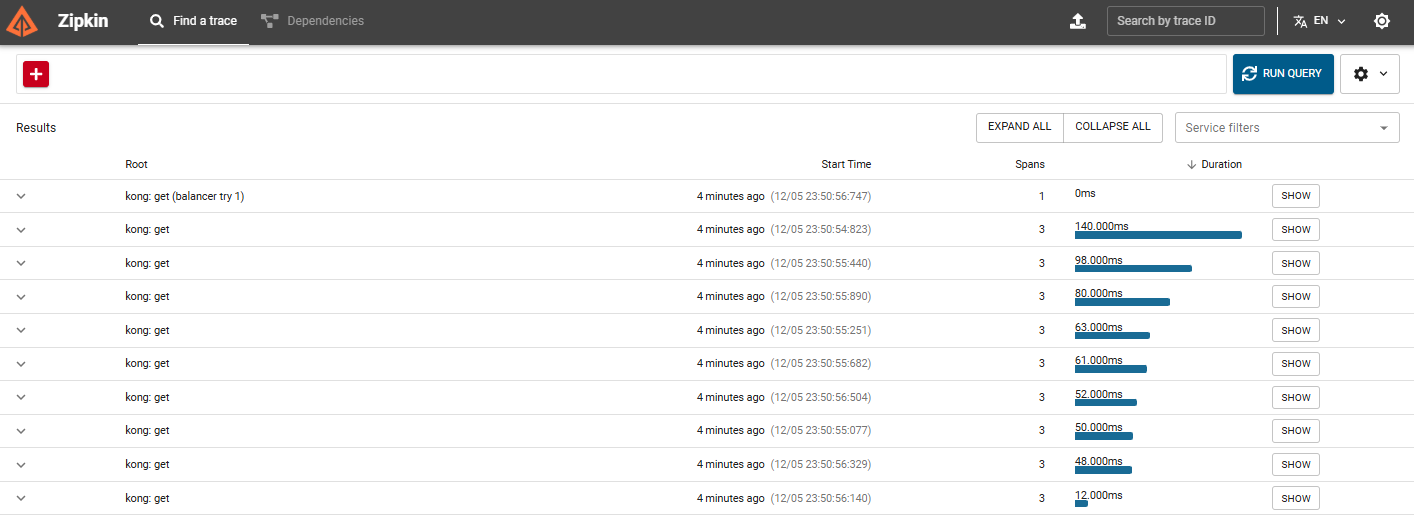Click the RUN QUERY button
This screenshot has height=522, width=1414.
tap(1283, 74)
